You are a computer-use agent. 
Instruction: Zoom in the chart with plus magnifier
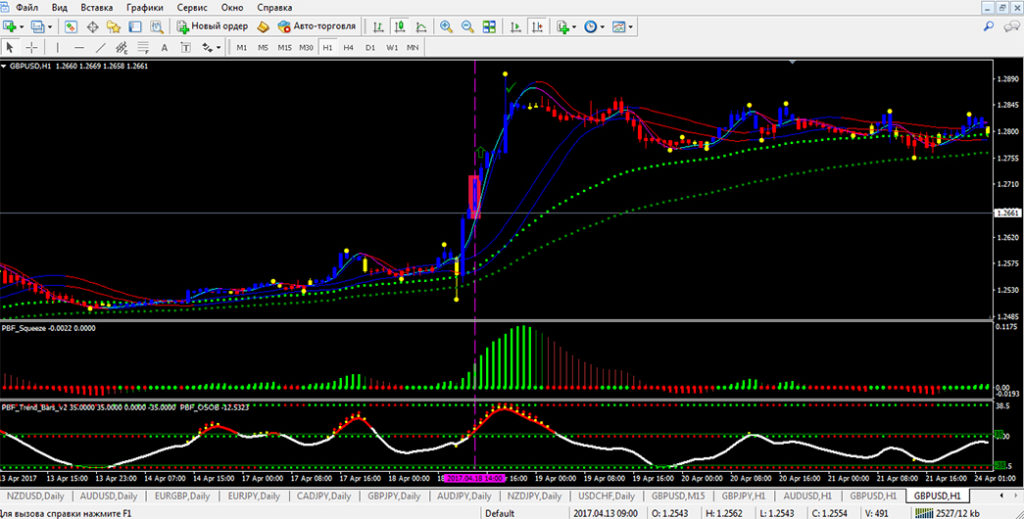(x=446, y=27)
